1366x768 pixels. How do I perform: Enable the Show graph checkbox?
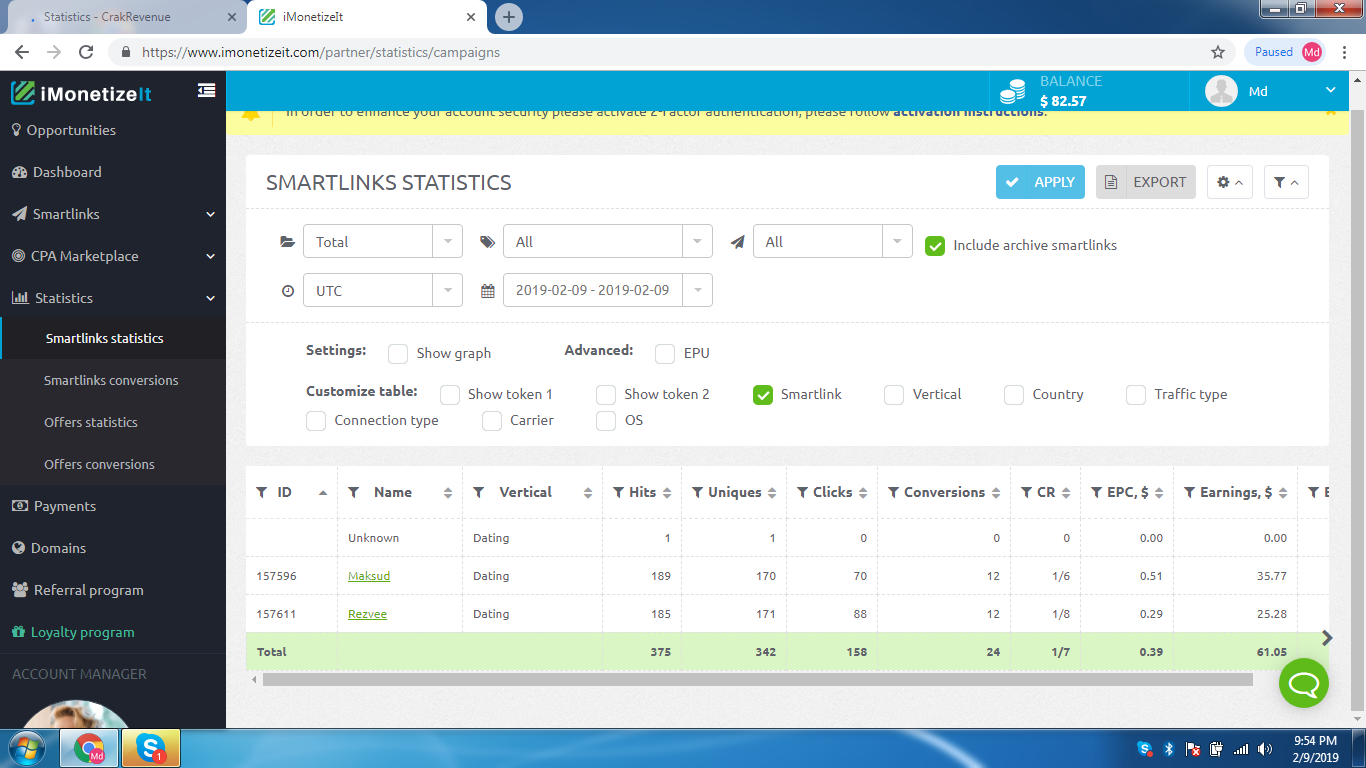coord(398,353)
